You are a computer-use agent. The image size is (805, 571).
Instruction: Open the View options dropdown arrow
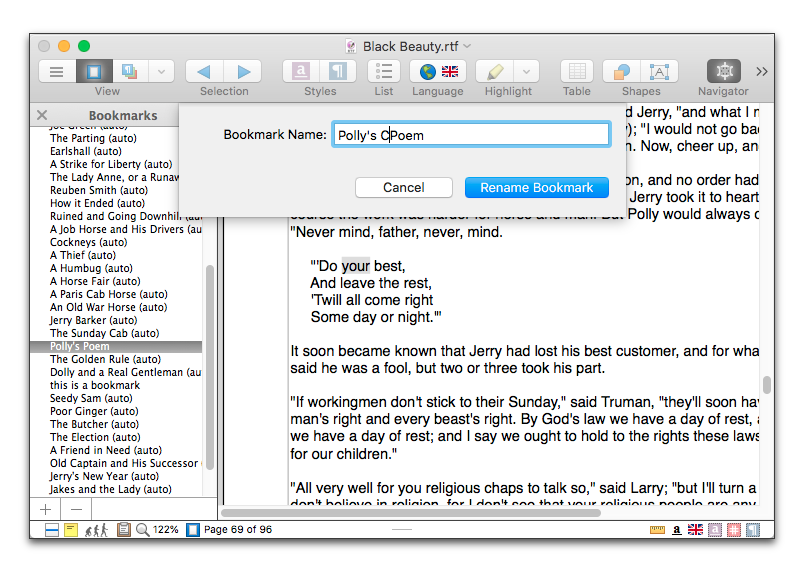tap(161, 71)
